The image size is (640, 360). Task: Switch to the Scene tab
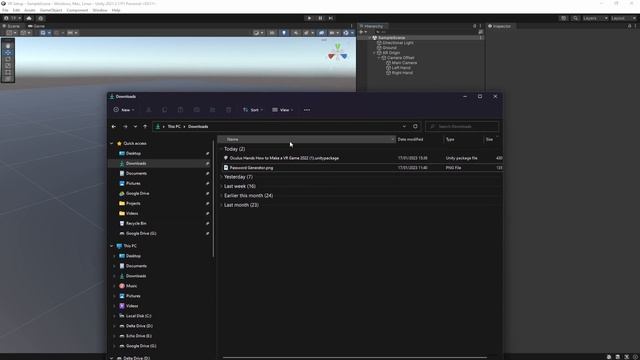[11, 26]
